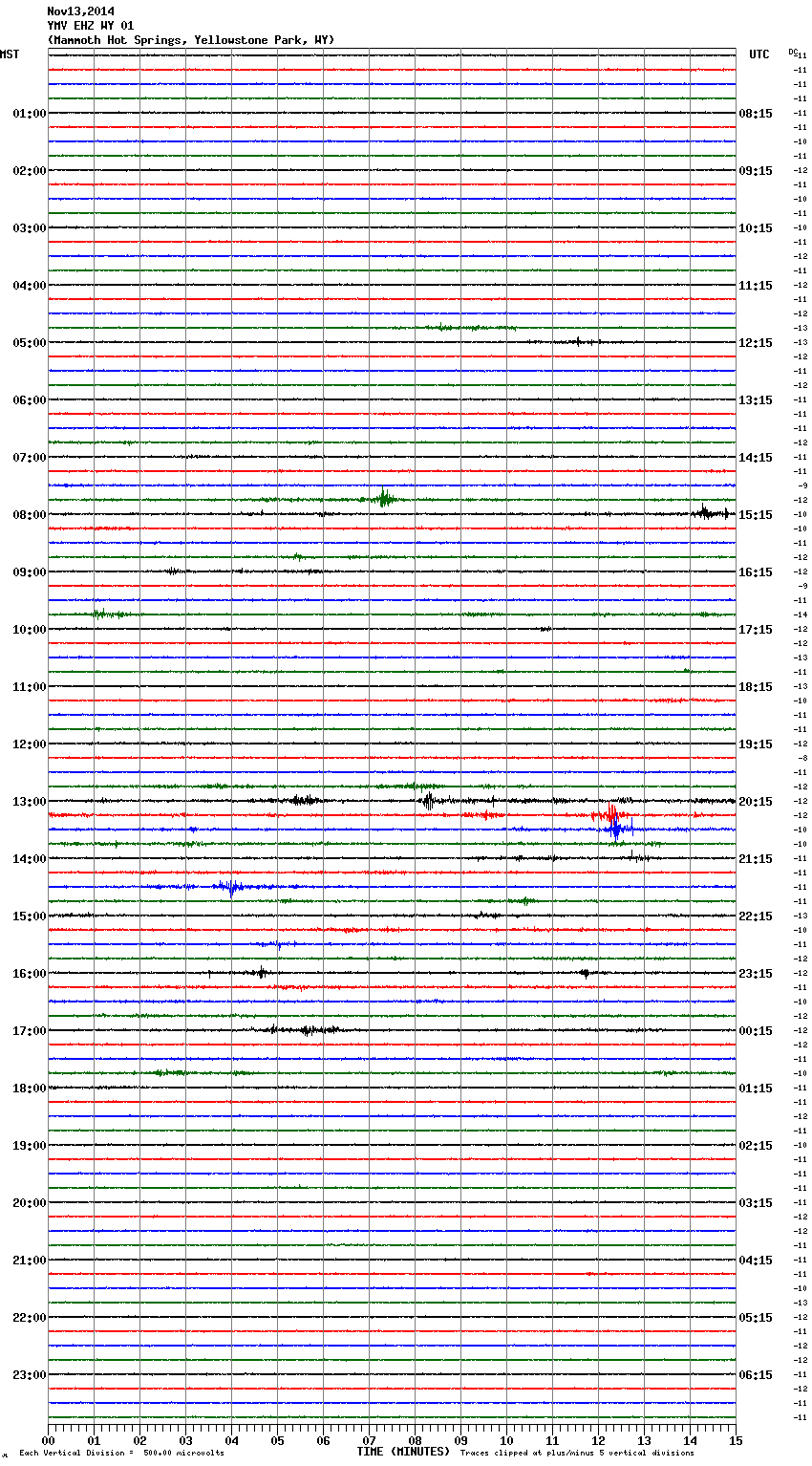
Task: Click the Traces clipped at plus/minus footnote
Action: (577, 1454)
